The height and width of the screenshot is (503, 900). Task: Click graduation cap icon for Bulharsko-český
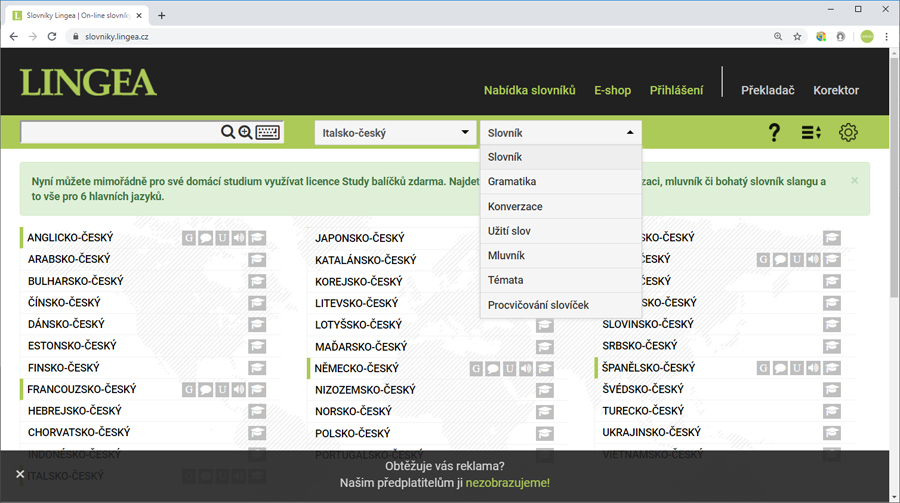[257, 281]
